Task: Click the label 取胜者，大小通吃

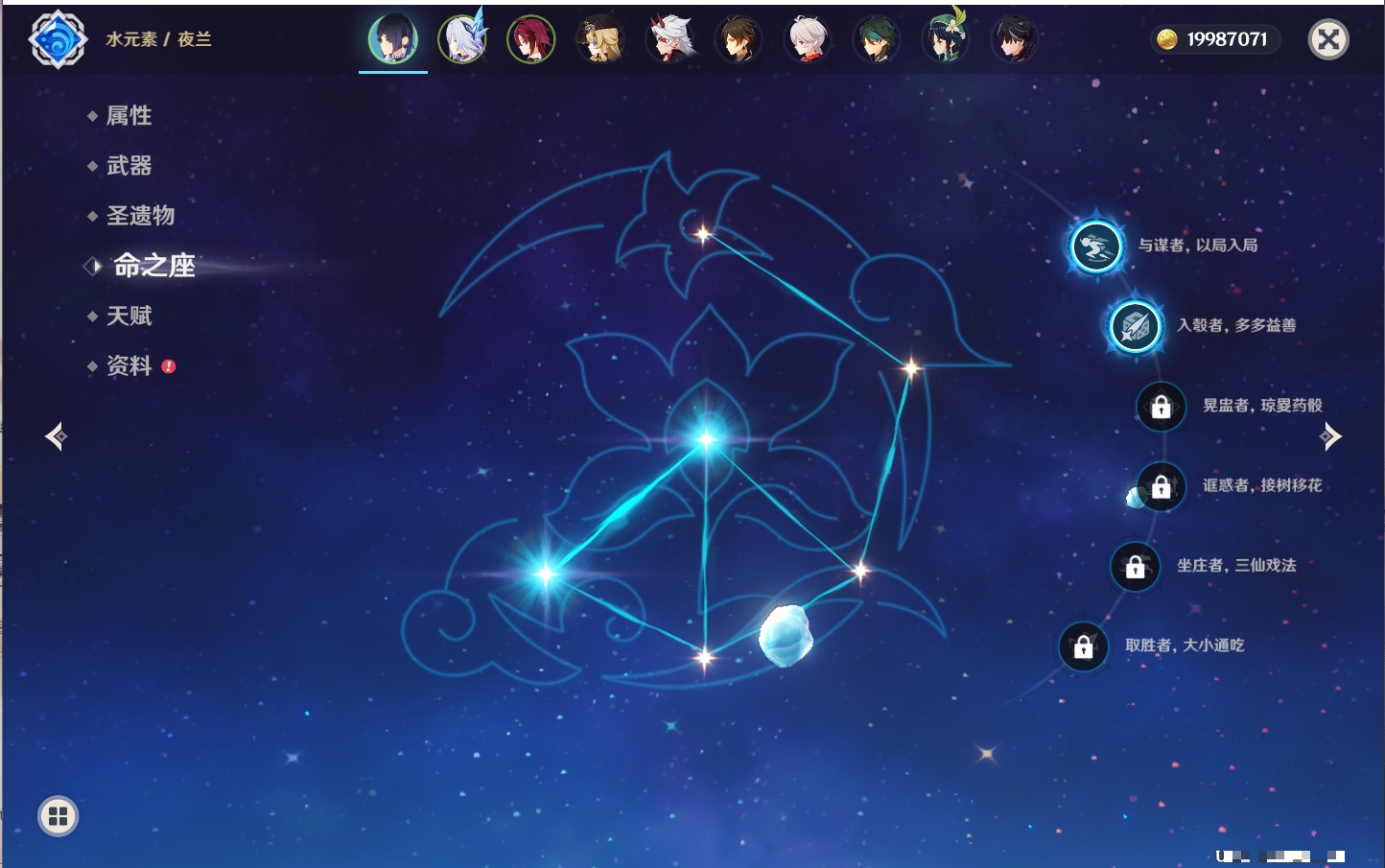Action: click(1185, 645)
